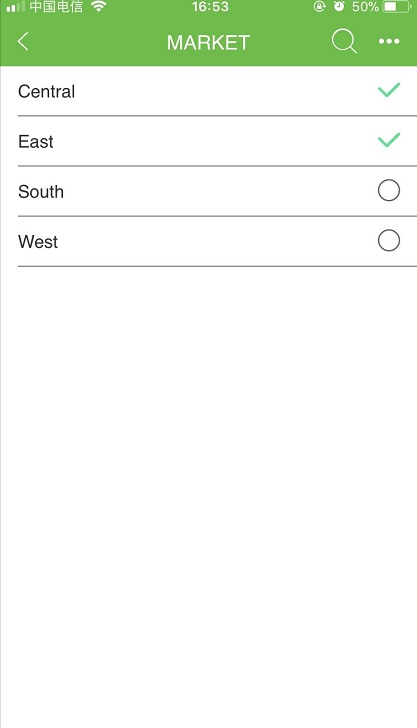Tap the rotation lock status icon
The image size is (417, 728).
319,6
